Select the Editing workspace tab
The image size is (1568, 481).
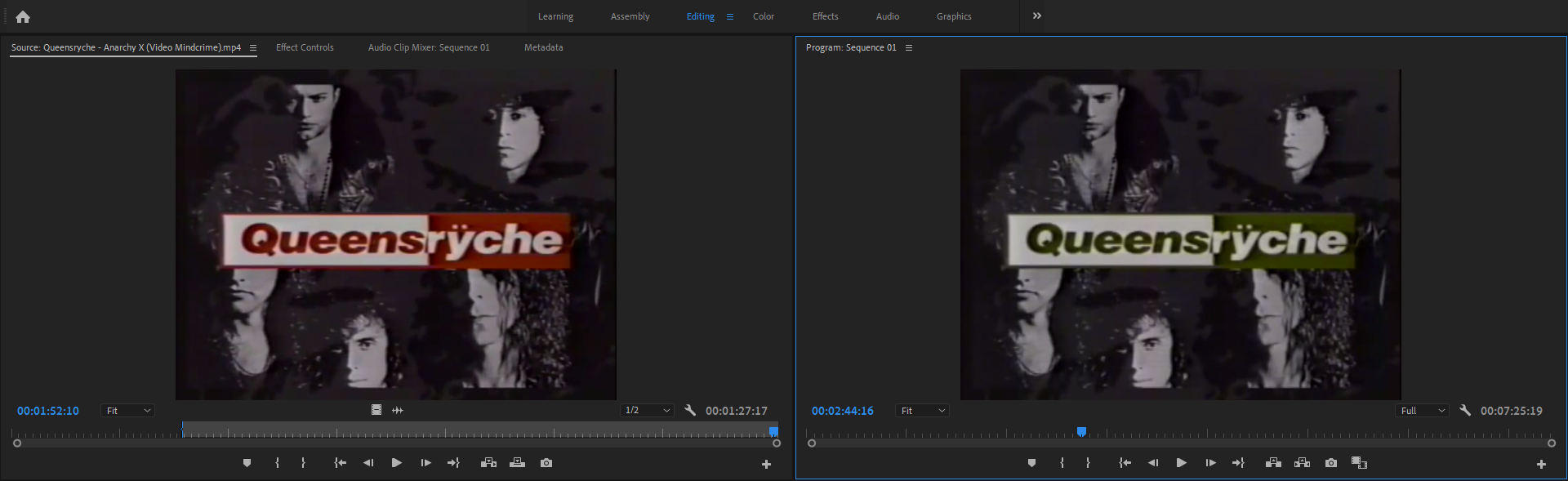pyautogui.click(x=700, y=16)
